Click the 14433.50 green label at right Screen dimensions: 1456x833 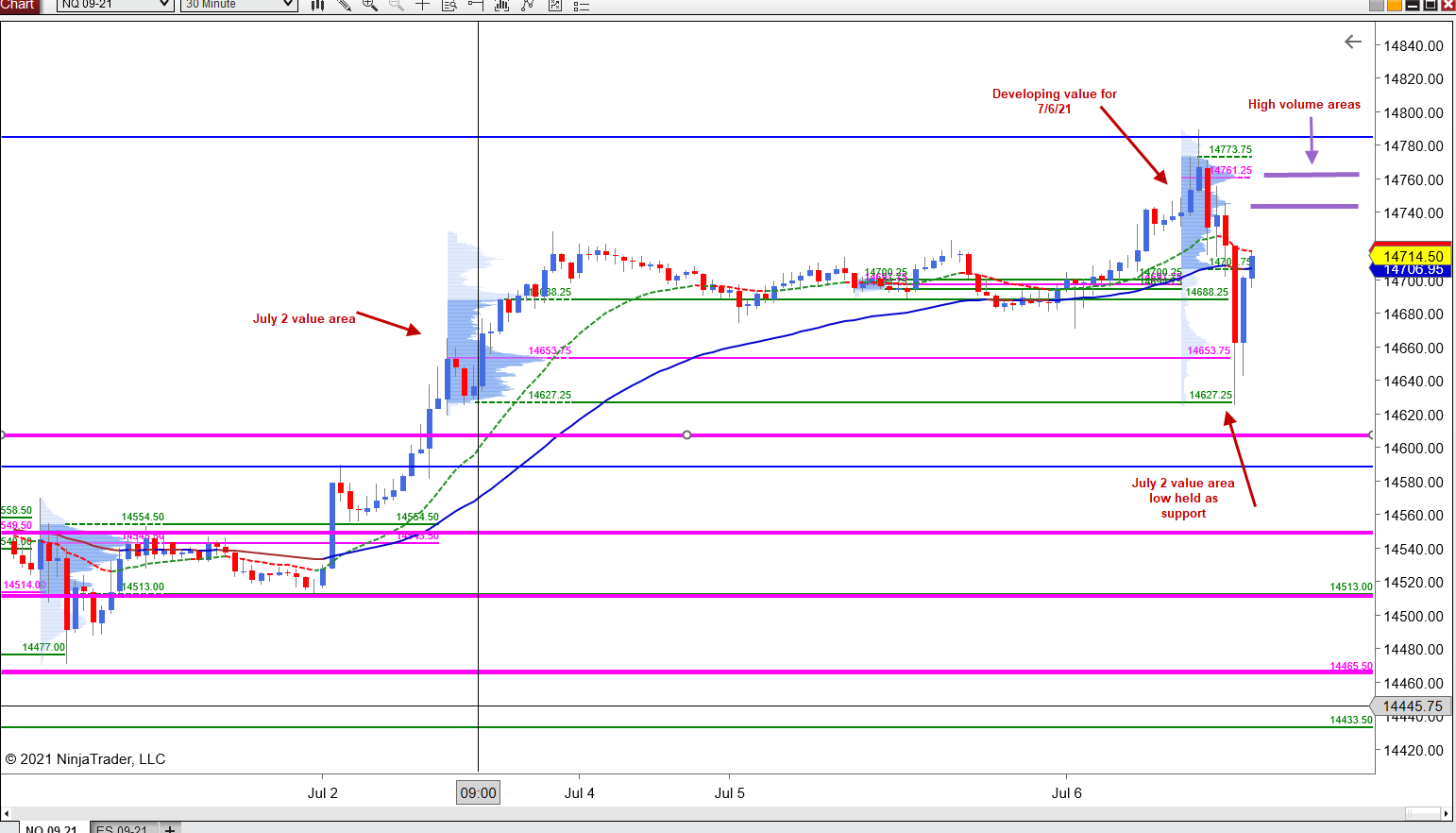tap(1351, 721)
